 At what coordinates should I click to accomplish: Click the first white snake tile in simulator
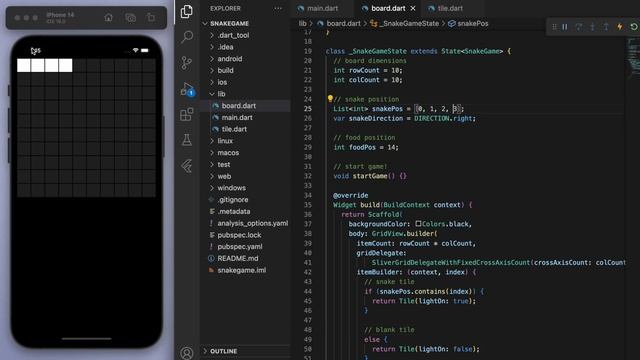click(24, 65)
